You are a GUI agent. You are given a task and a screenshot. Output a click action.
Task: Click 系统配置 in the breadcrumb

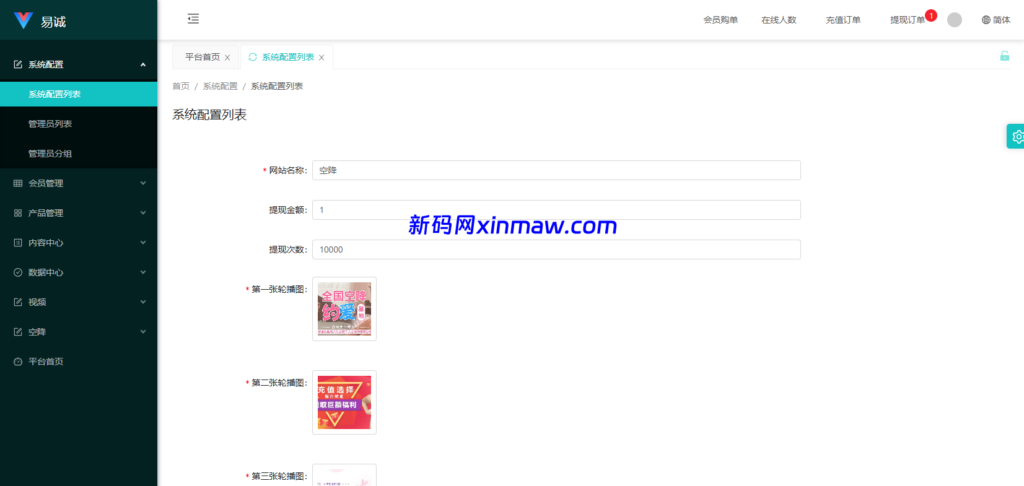[220, 86]
